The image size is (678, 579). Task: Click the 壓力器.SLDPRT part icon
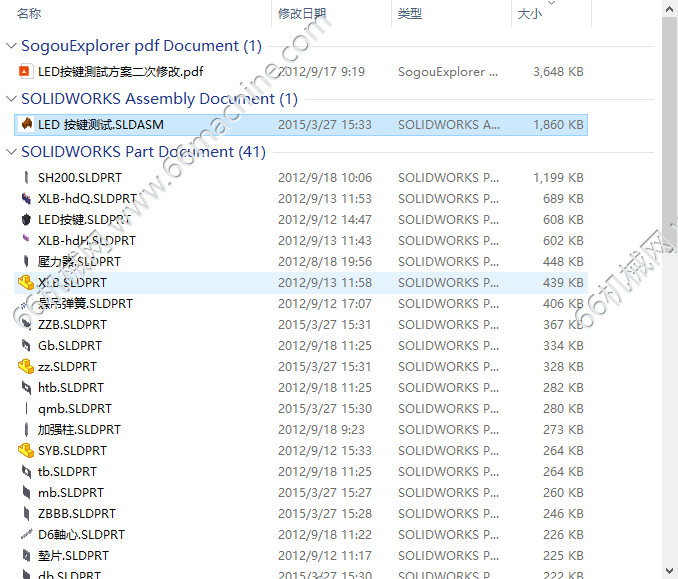pos(26,261)
